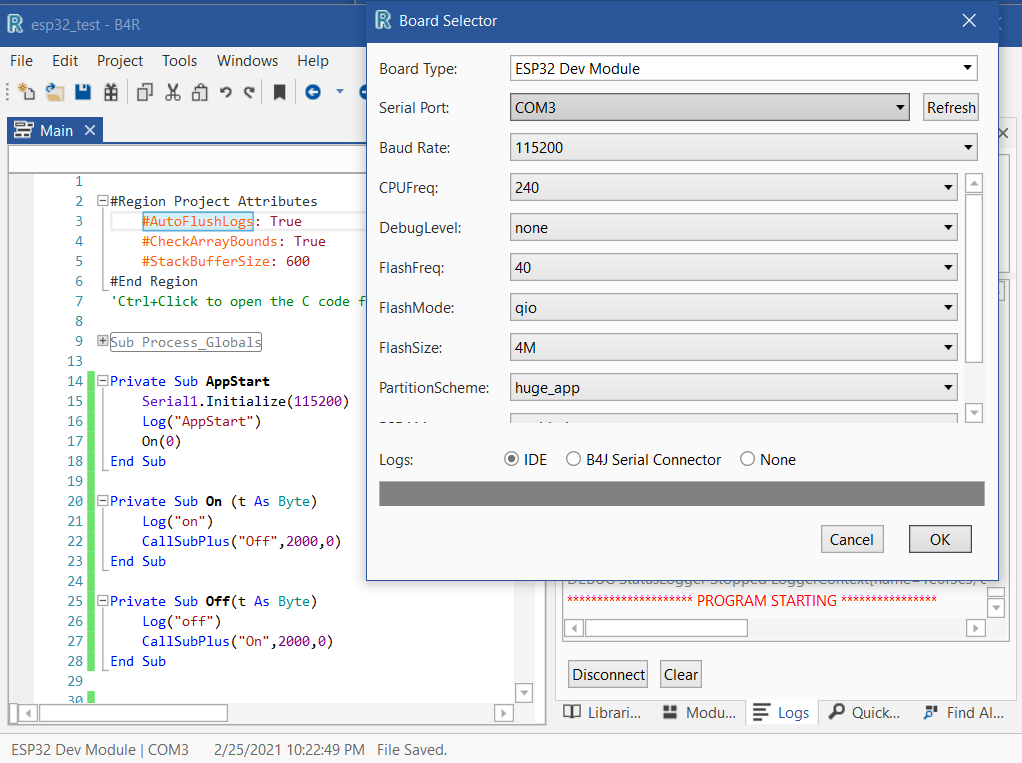Viewport: 1022px width, 763px height.
Task: Click the Open project folder icon
Action: tap(54, 92)
